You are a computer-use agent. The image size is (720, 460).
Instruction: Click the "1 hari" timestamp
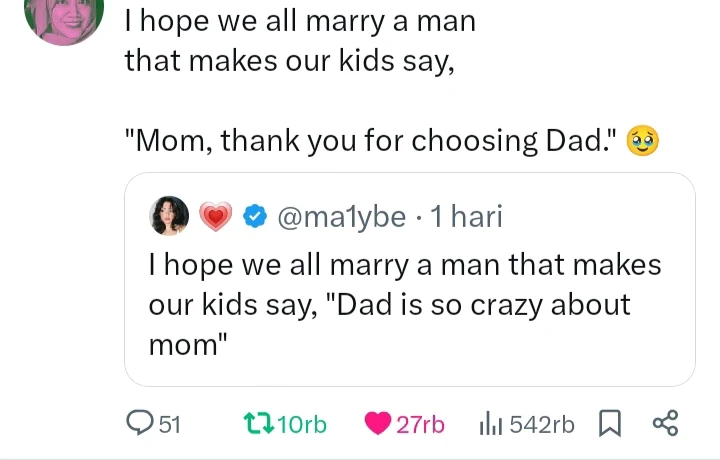[465, 216]
